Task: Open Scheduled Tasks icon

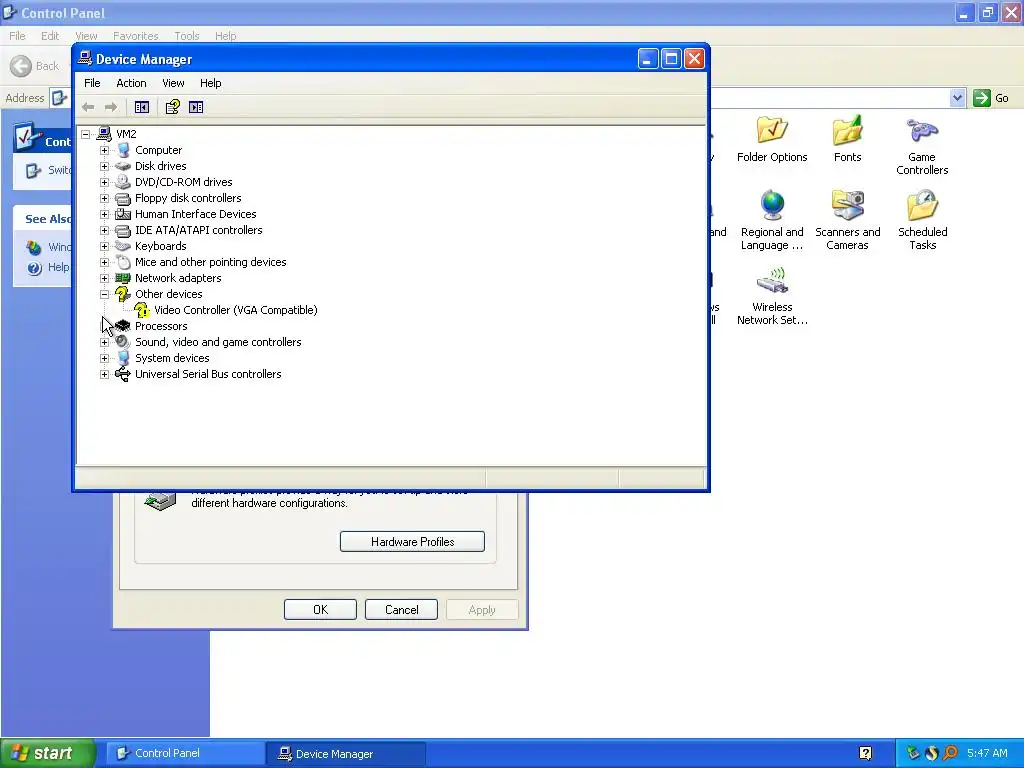Action: click(922, 221)
